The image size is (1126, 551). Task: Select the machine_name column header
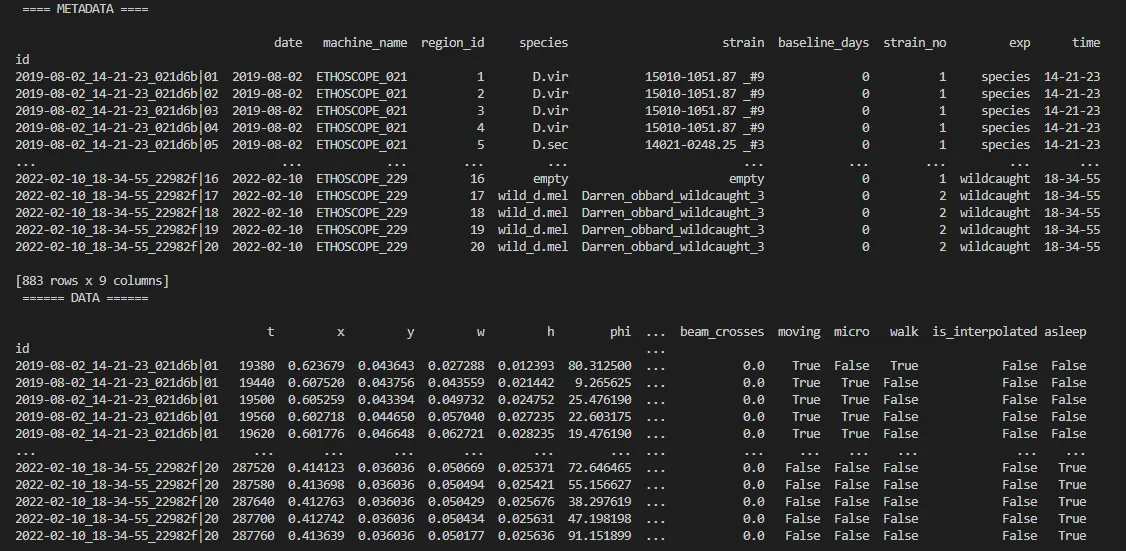(365, 42)
